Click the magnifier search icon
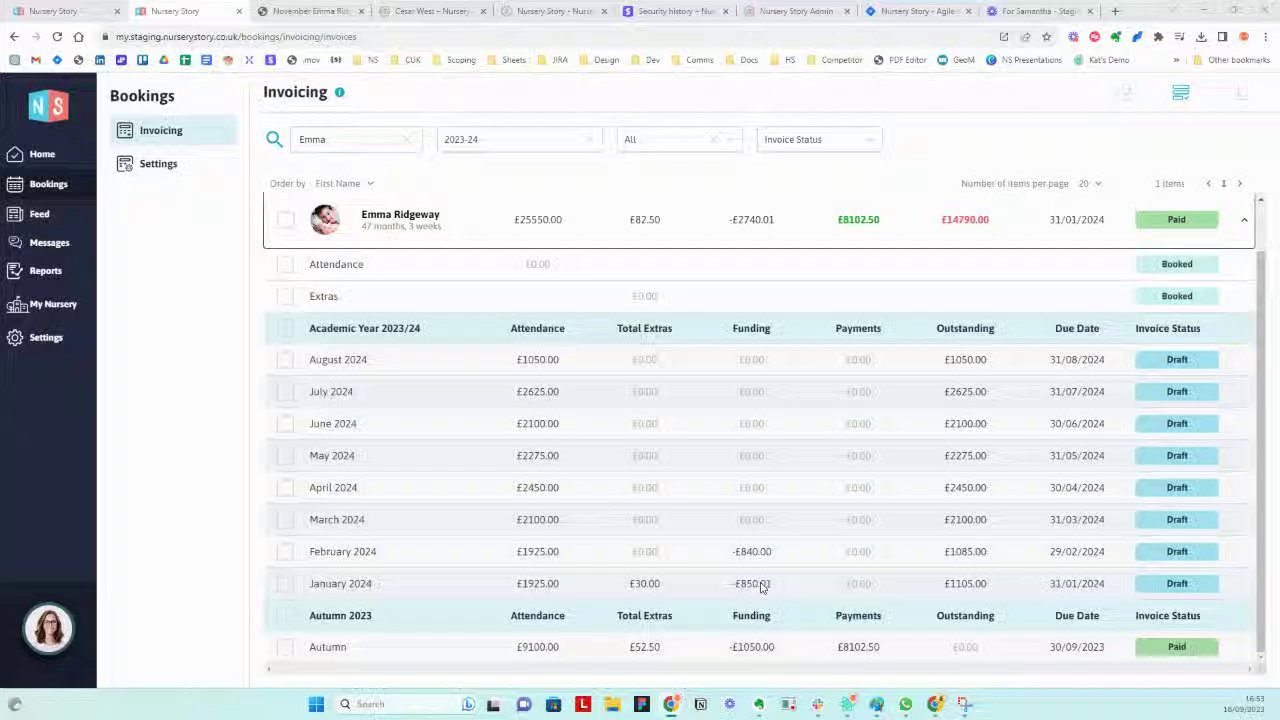This screenshot has width=1280, height=720. [274, 139]
